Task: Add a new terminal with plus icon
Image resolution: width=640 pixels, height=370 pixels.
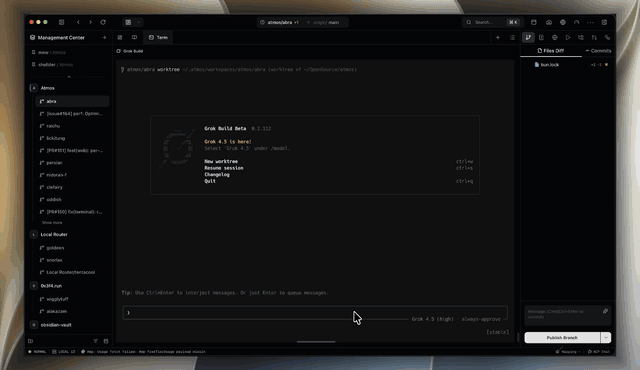Action: [x=498, y=38]
